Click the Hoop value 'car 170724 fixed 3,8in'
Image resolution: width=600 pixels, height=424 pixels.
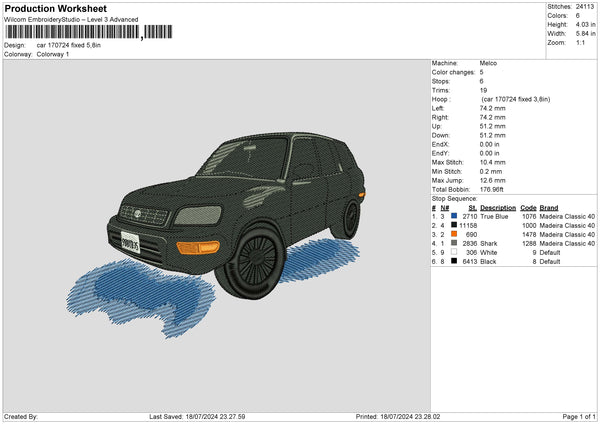[x=515, y=99]
